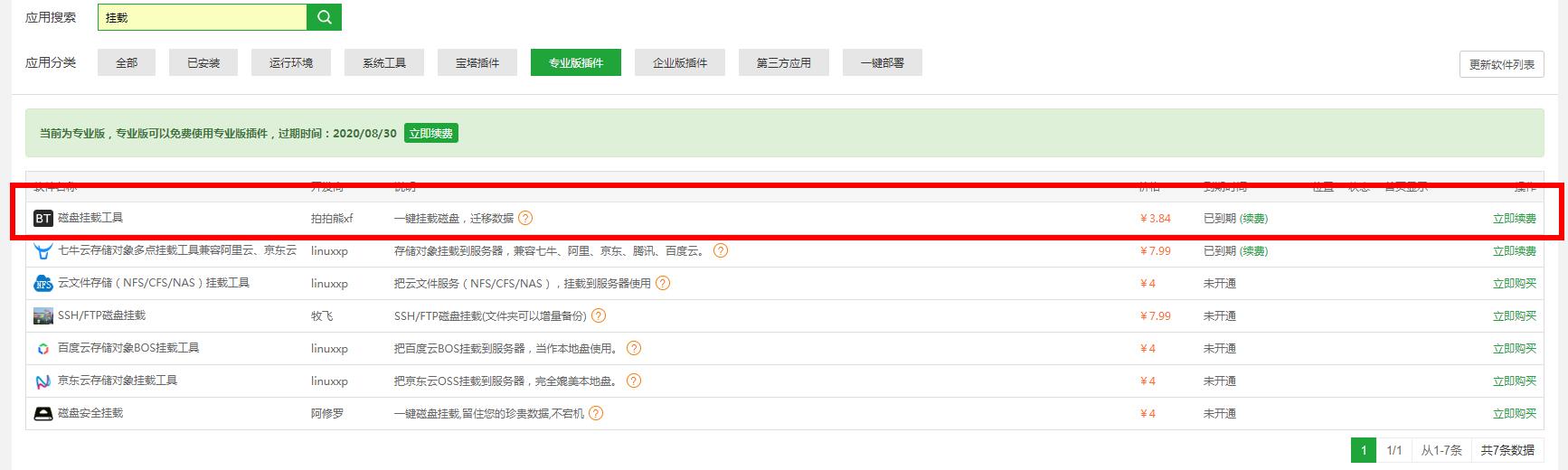Click 立即续费 for 七牛云存储 plugin
This screenshot has width=1568, height=470.
1515,250
